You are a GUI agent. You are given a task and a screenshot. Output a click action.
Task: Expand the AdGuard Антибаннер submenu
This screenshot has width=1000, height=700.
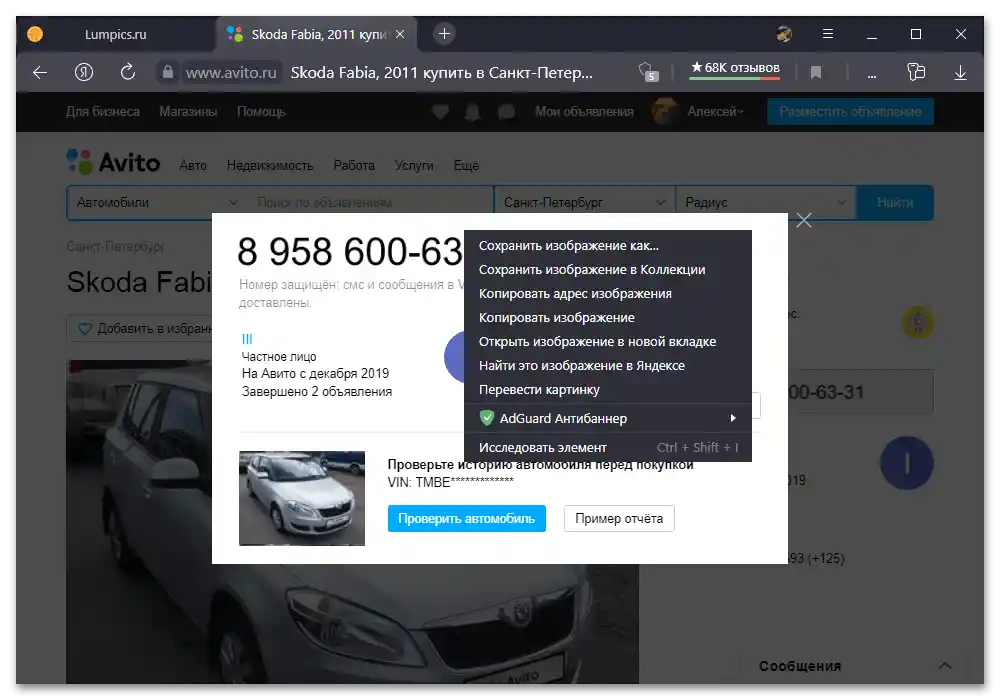click(607, 418)
